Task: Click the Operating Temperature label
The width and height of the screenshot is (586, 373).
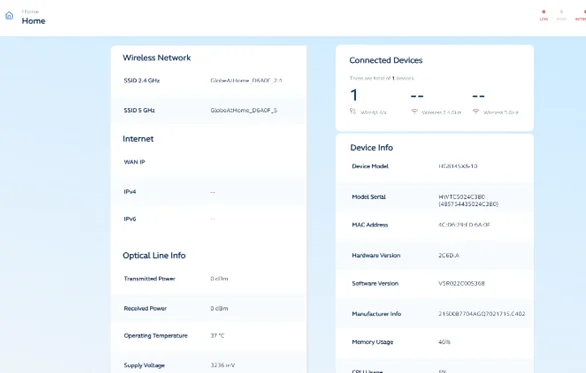Action: [x=155, y=336]
